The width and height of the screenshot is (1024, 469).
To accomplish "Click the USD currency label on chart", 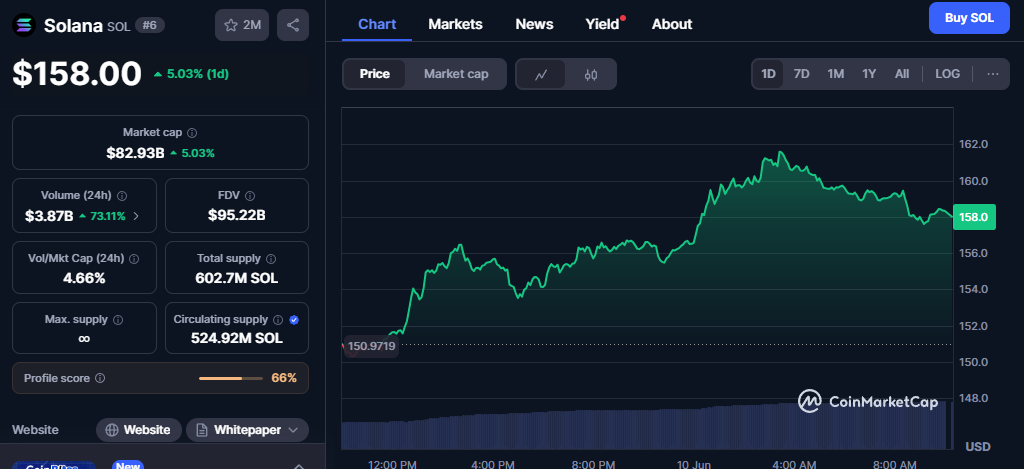I will click(978, 447).
